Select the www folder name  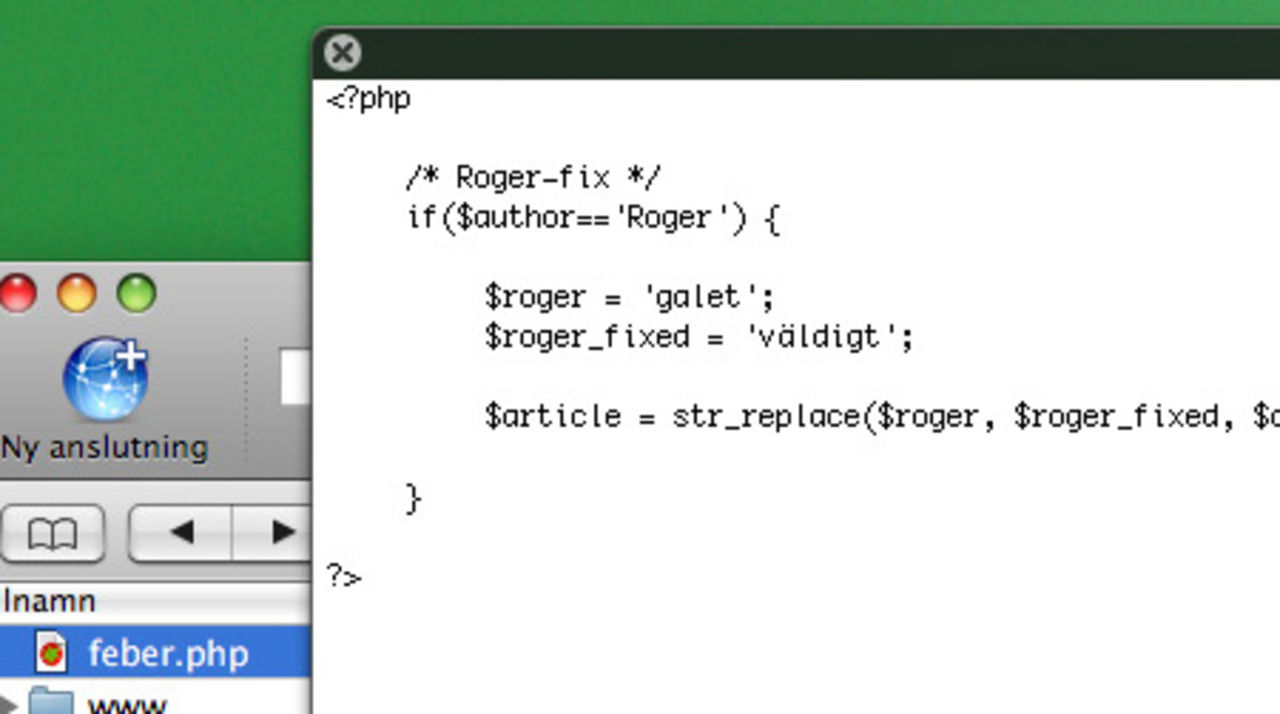(127, 705)
